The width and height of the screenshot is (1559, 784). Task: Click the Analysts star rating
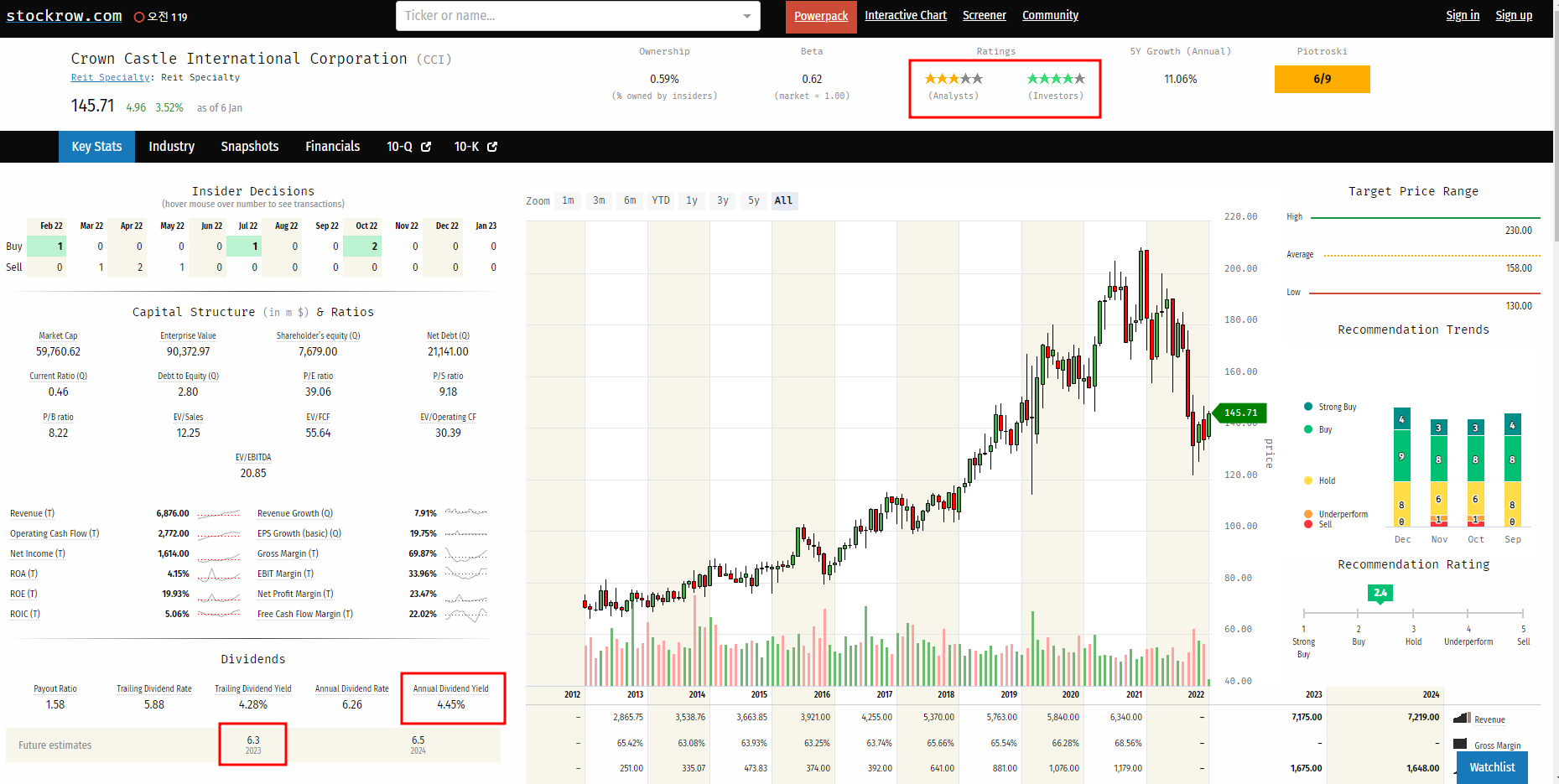pos(954,79)
